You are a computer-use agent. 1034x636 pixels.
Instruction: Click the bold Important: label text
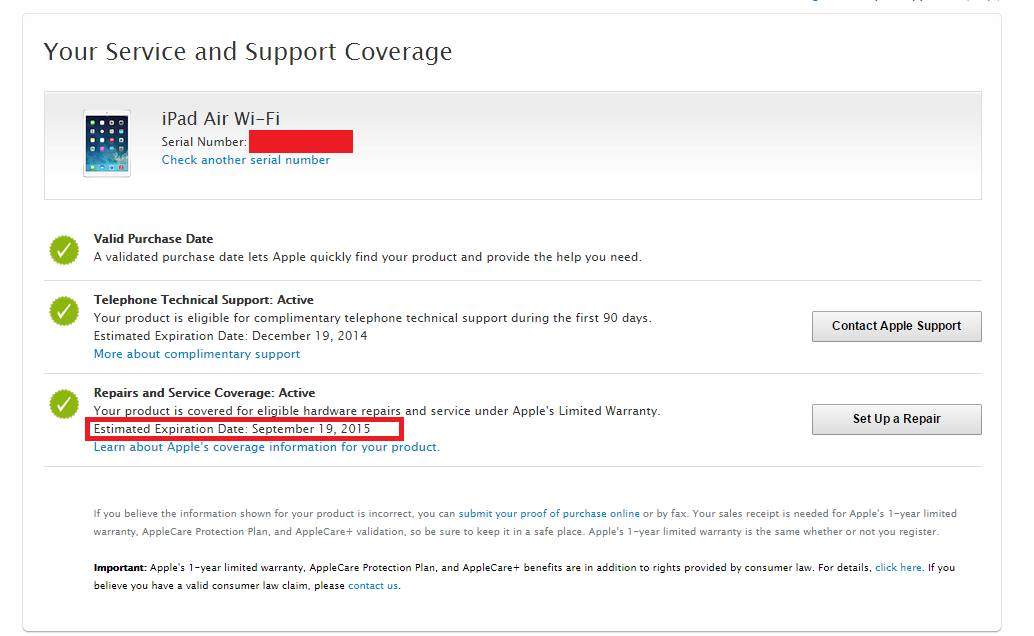(120, 567)
